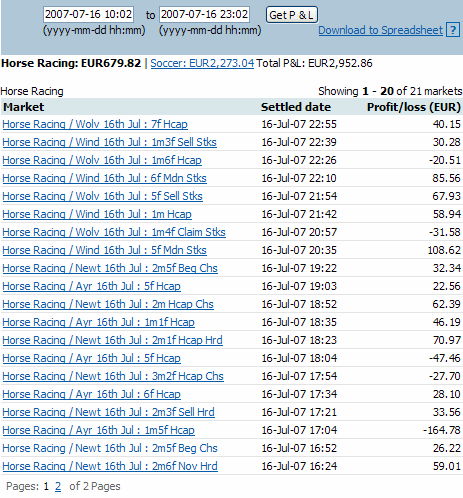Open Wolv 16th Jul 1m6f Hcap market
This screenshot has width=463, height=498.
coord(102,160)
